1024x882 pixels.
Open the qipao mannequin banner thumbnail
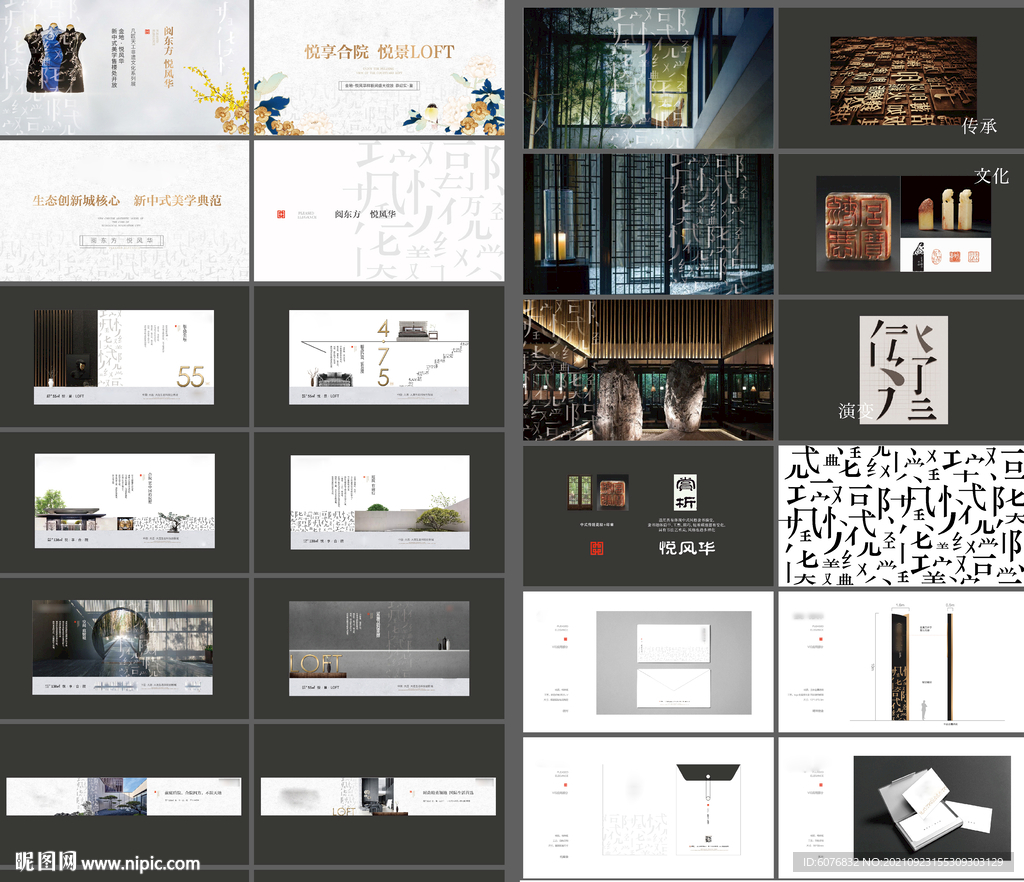[125, 67]
